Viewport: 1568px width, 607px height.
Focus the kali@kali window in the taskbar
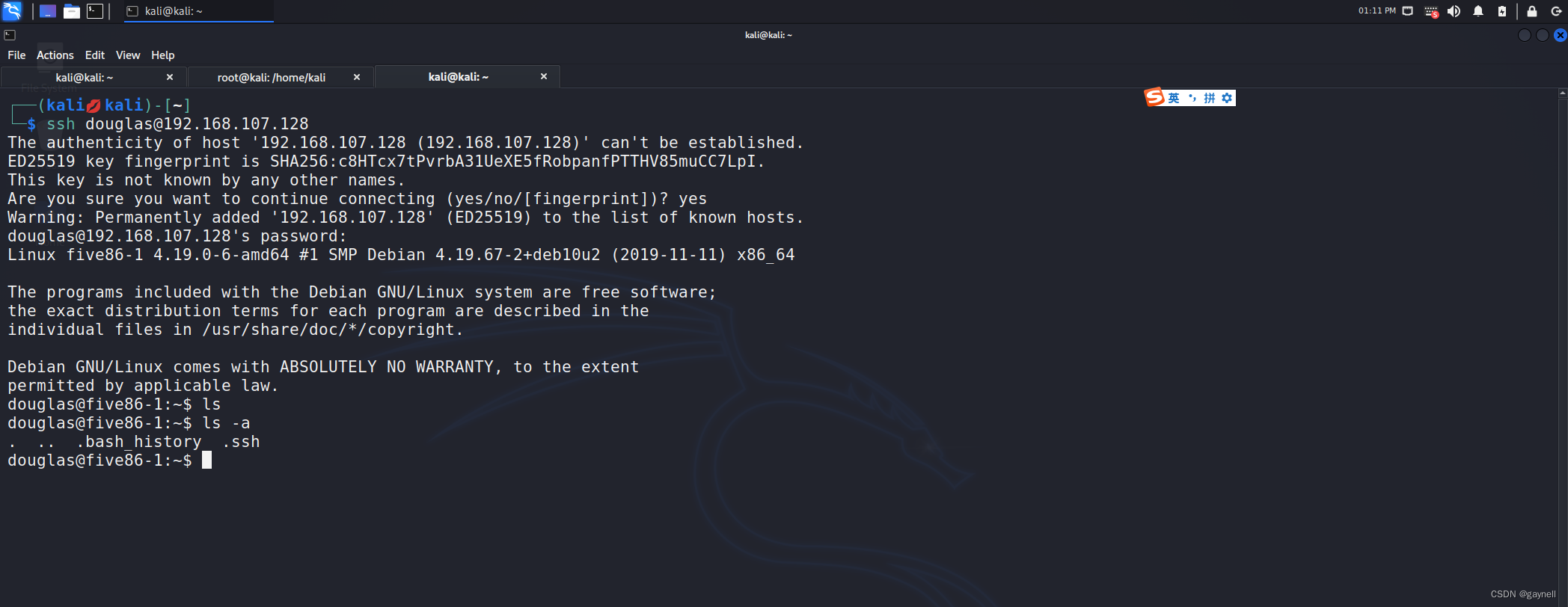199,11
